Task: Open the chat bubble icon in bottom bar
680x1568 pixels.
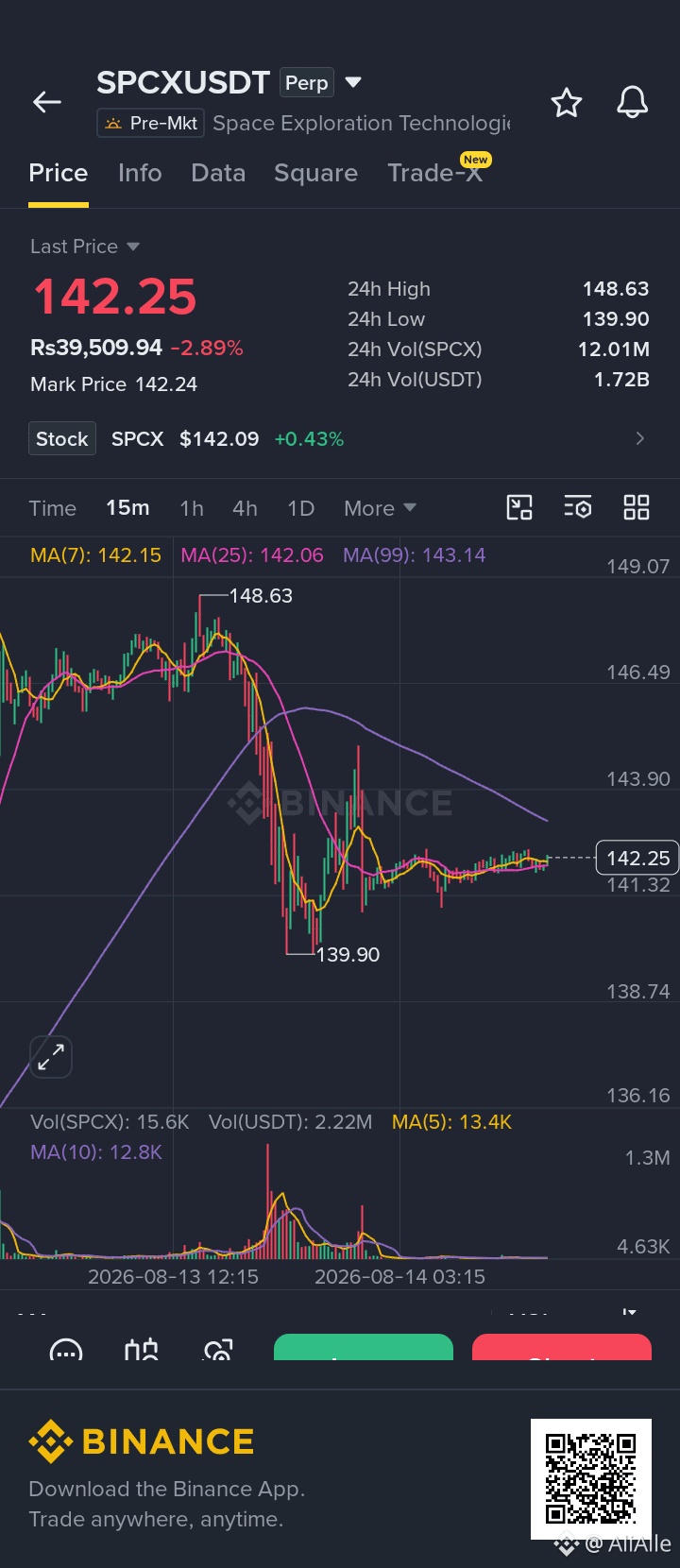Action: pyautogui.click(x=66, y=1351)
